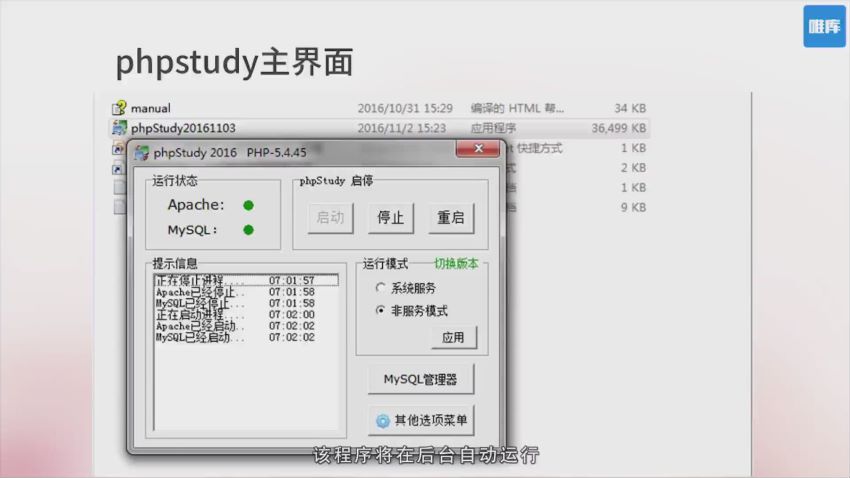This screenshot has height=478, width=850.
Task: Click the phpStudy 2016 PHP-5.4.45 title text
Action: tap(230, 153)
